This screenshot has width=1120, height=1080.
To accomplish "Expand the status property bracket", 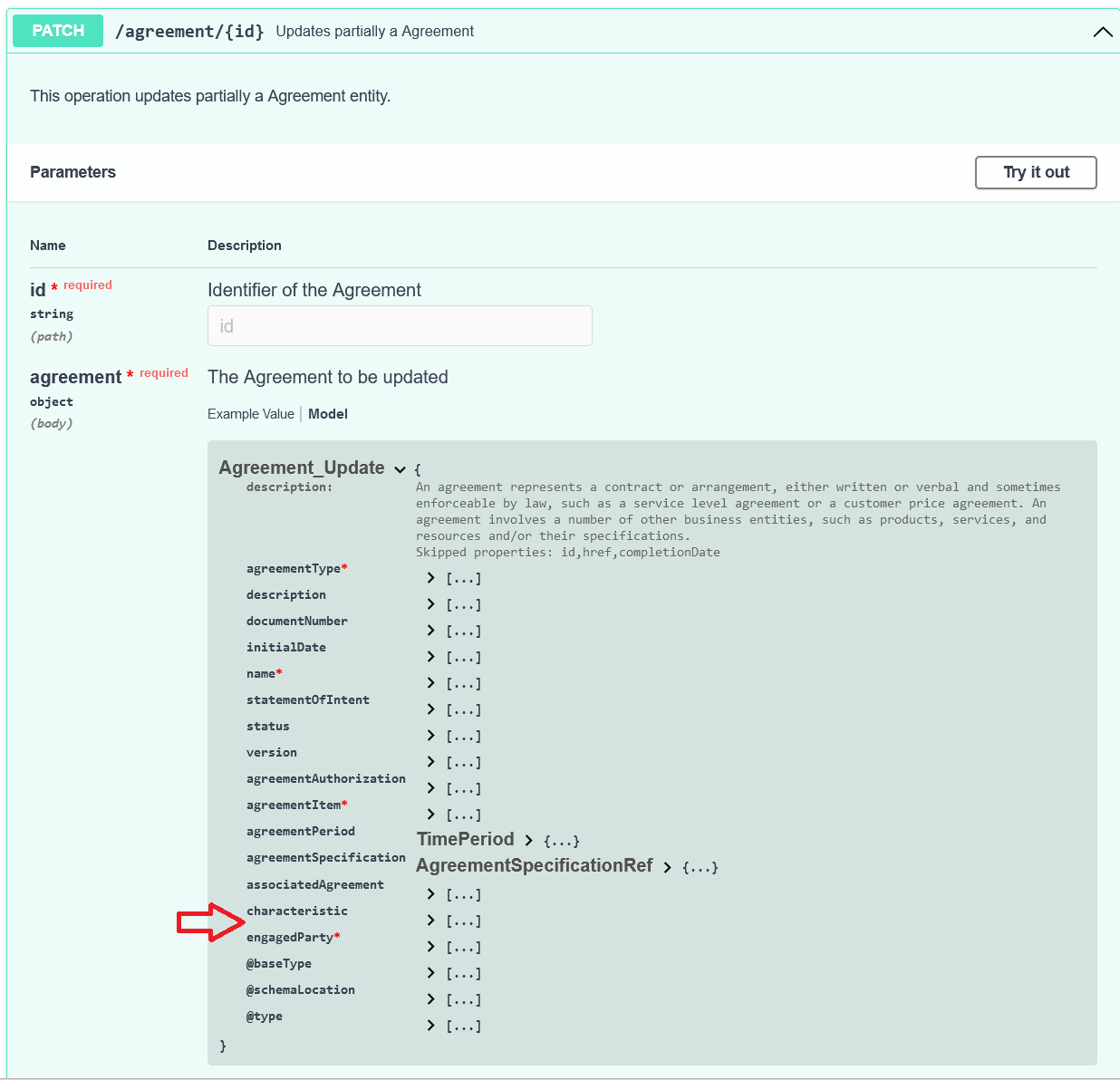I will tap(430, 735).
